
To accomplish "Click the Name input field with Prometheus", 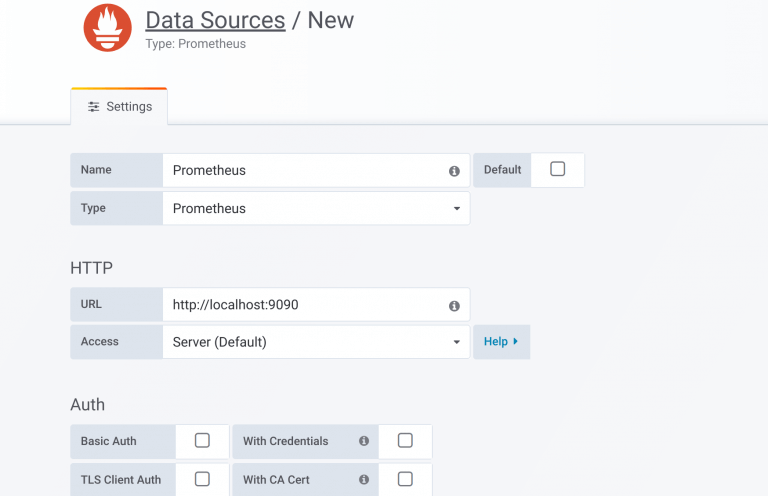I will [316, 170].
